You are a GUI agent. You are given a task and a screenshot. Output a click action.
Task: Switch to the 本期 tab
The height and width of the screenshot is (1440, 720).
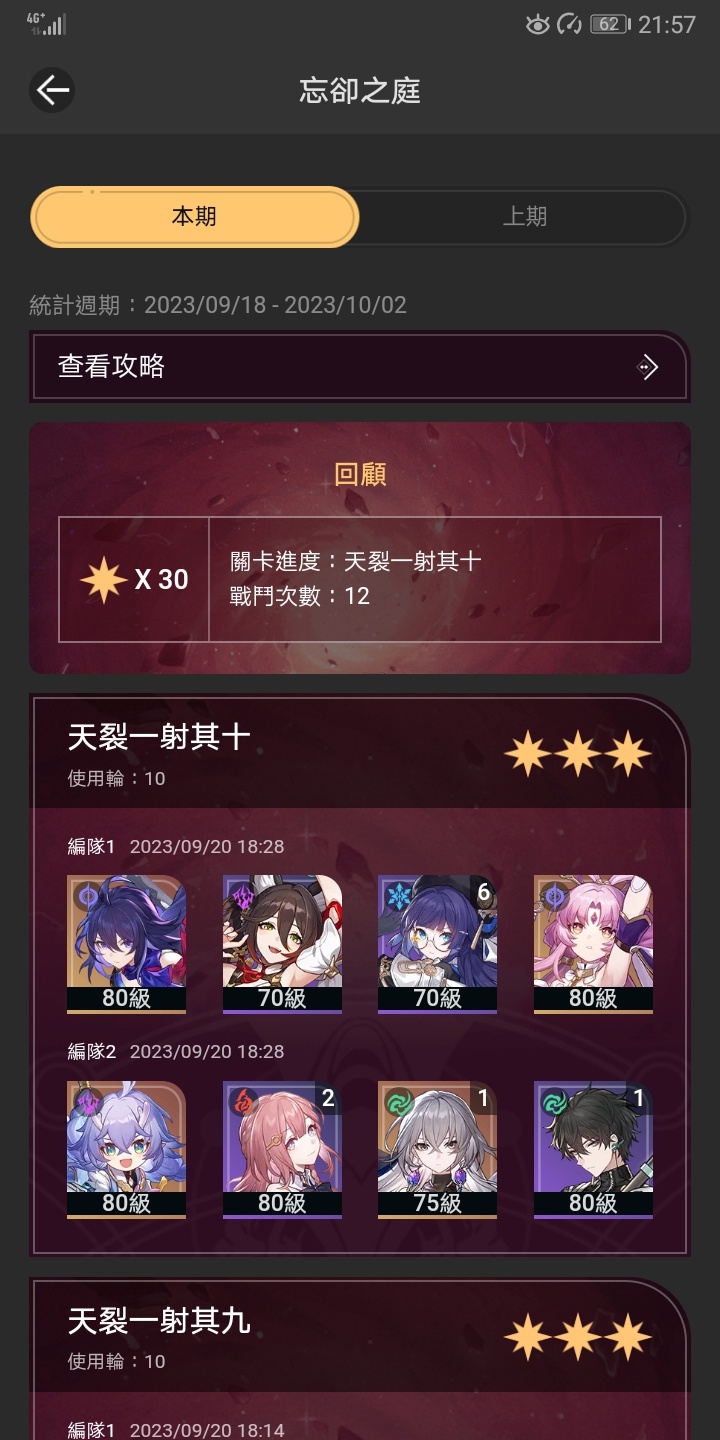[x=194, y=216]
